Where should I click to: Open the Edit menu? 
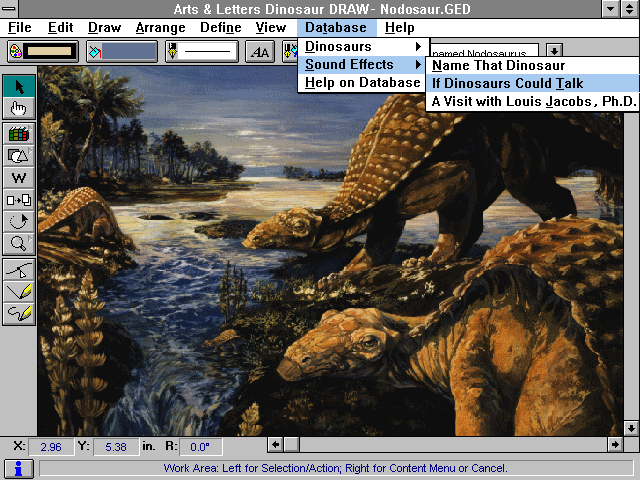point(60,28)
